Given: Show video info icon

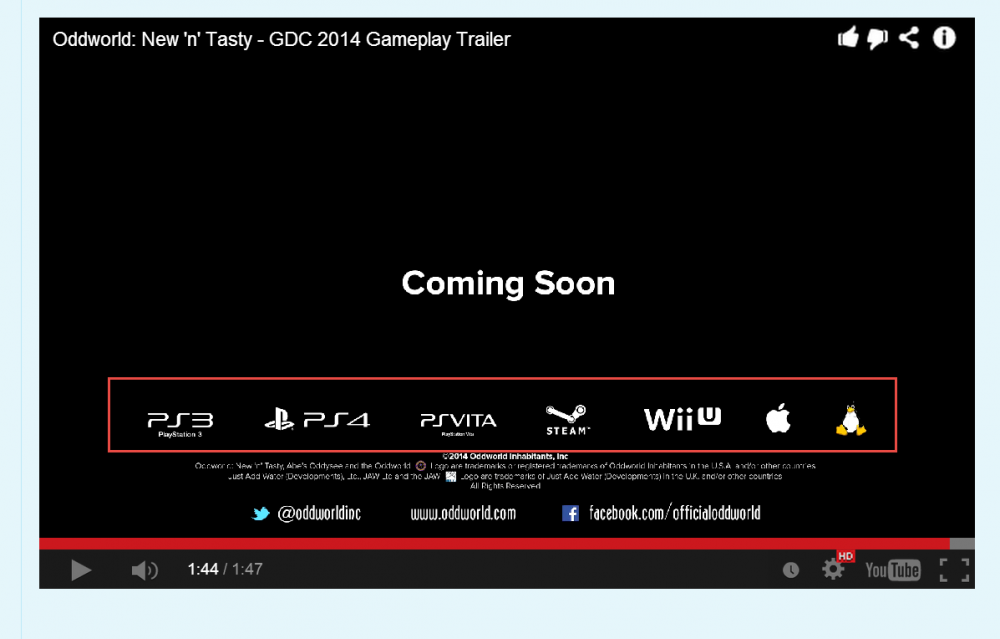Looking at the screenshot, I should click(x=945, y=38).
